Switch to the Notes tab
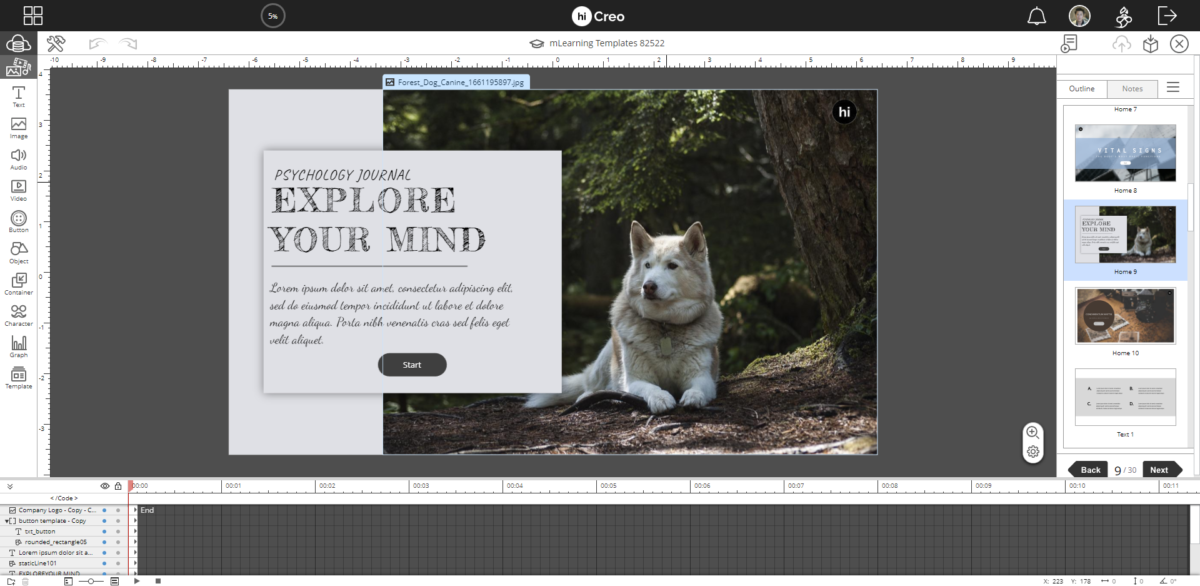 (1132, 89)
